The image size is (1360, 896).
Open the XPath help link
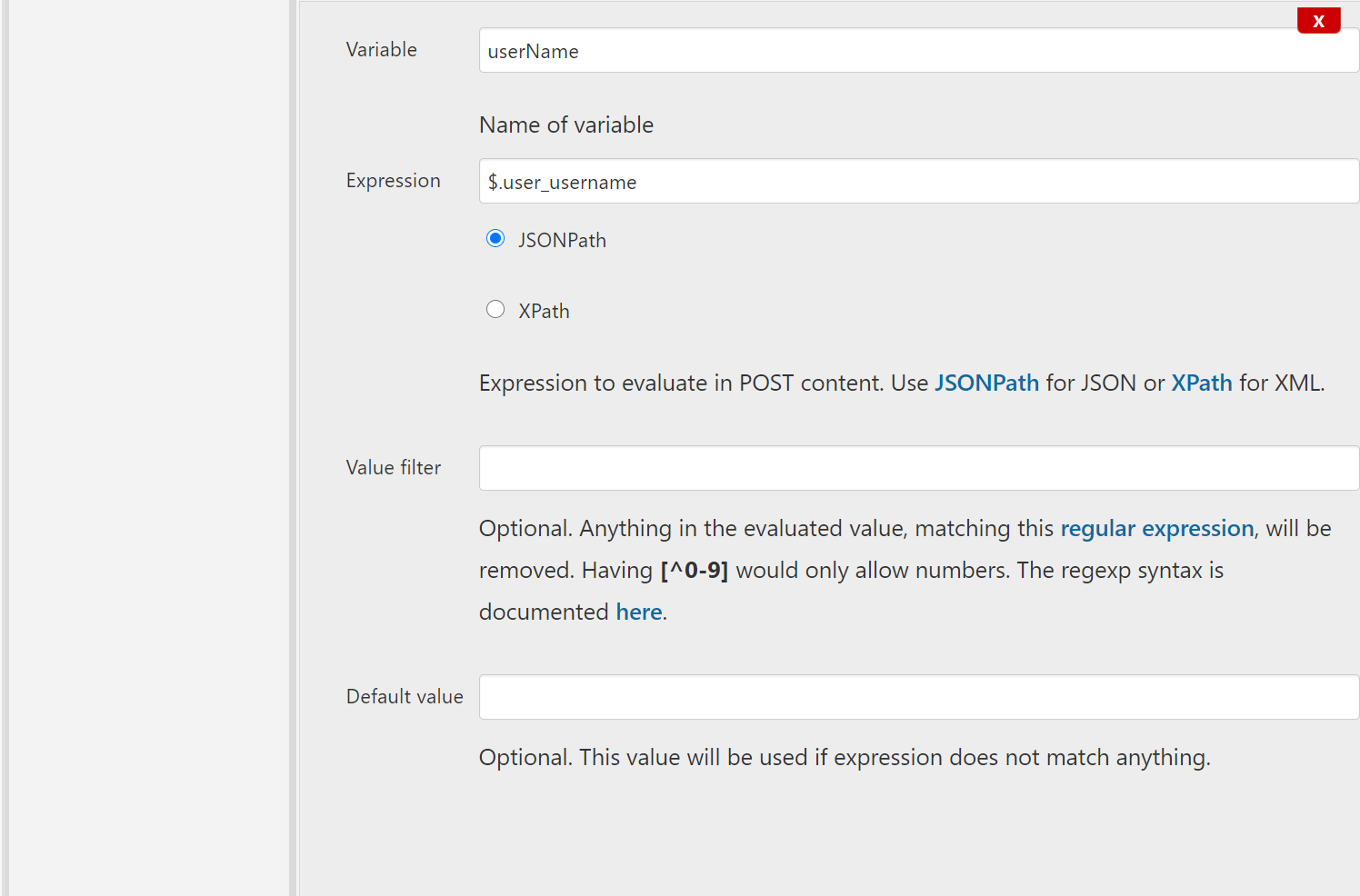click(x=1202, y=383)
